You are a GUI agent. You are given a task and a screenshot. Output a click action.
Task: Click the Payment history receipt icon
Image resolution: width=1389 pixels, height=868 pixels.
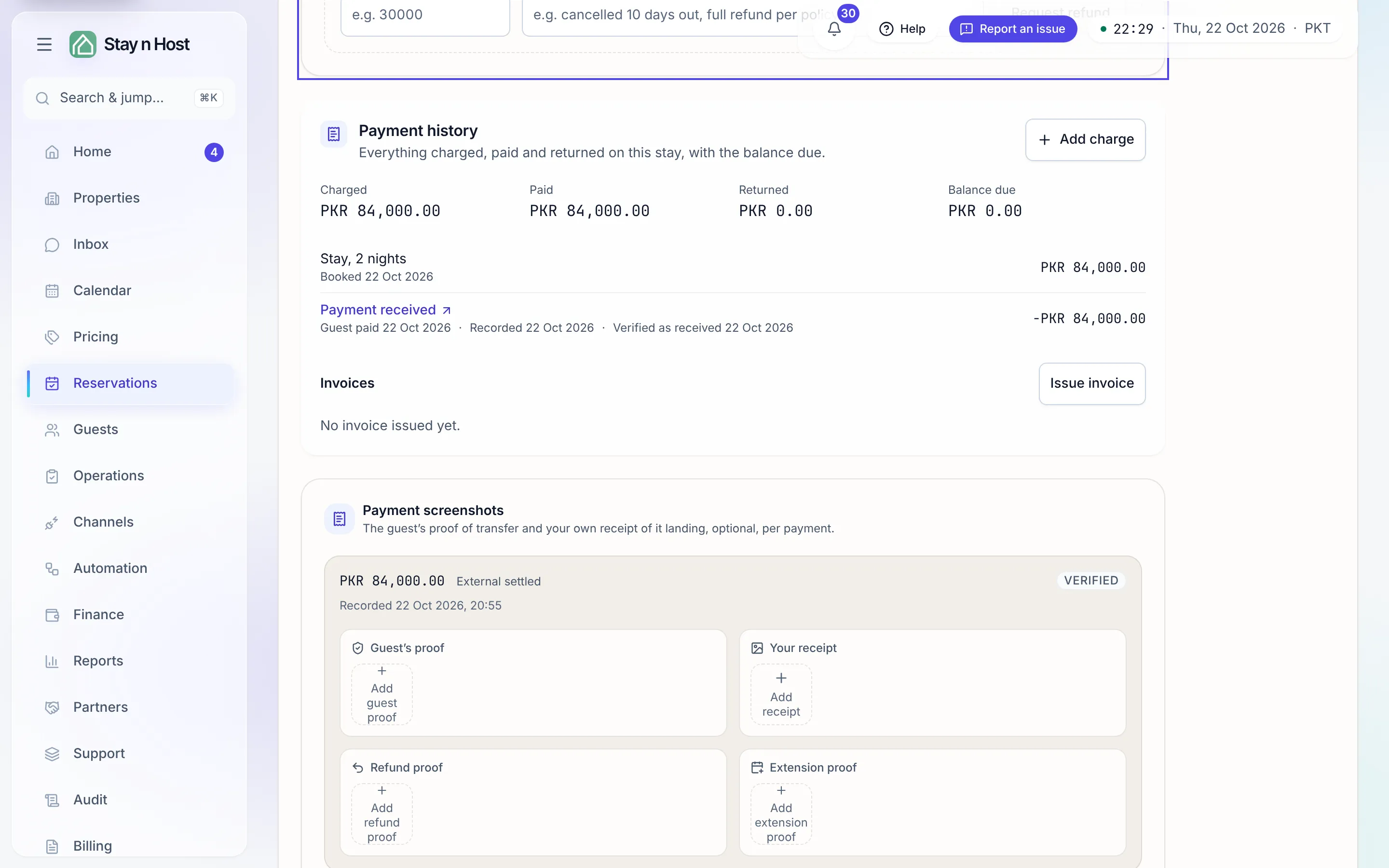[x=333, y=135]
